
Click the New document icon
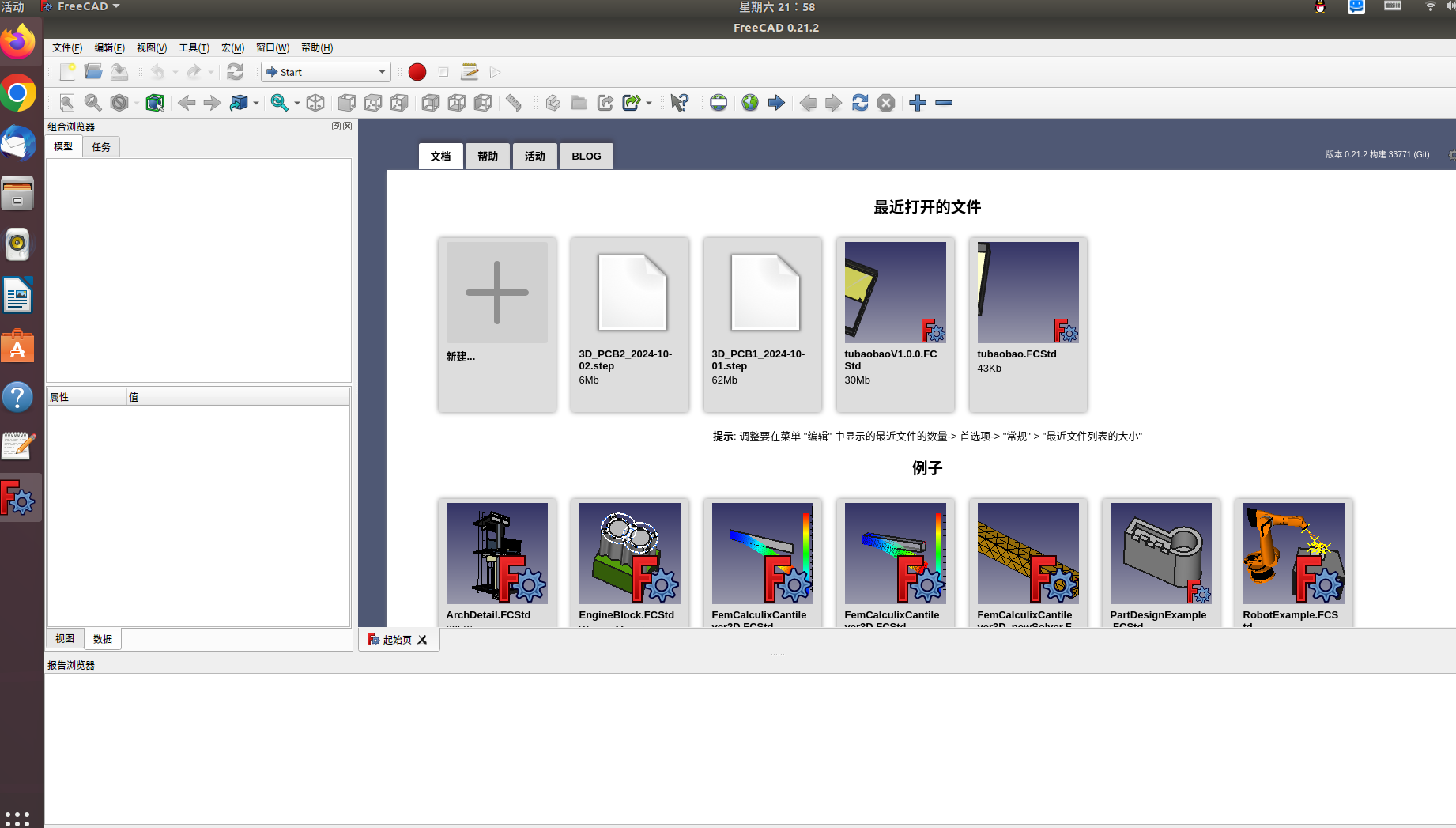point(68,72)
